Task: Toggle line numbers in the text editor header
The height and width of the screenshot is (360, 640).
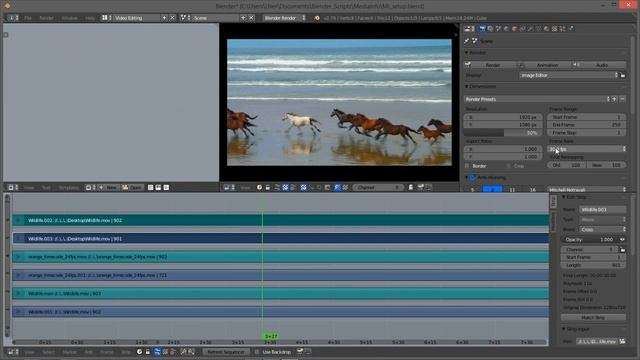Action: 151,187
